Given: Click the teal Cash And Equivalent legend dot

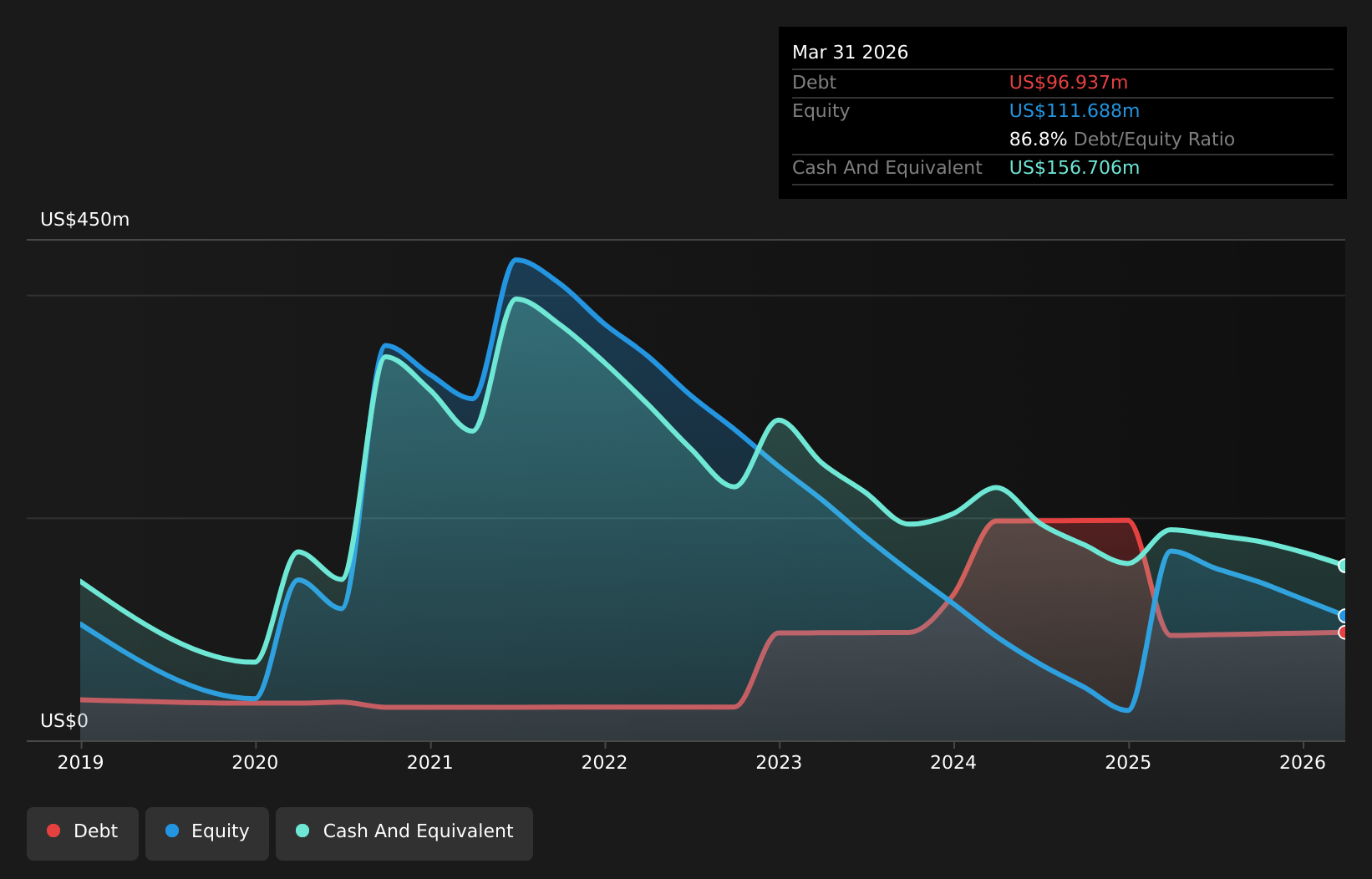Looking at the screenshot, I should coord(302,831).
